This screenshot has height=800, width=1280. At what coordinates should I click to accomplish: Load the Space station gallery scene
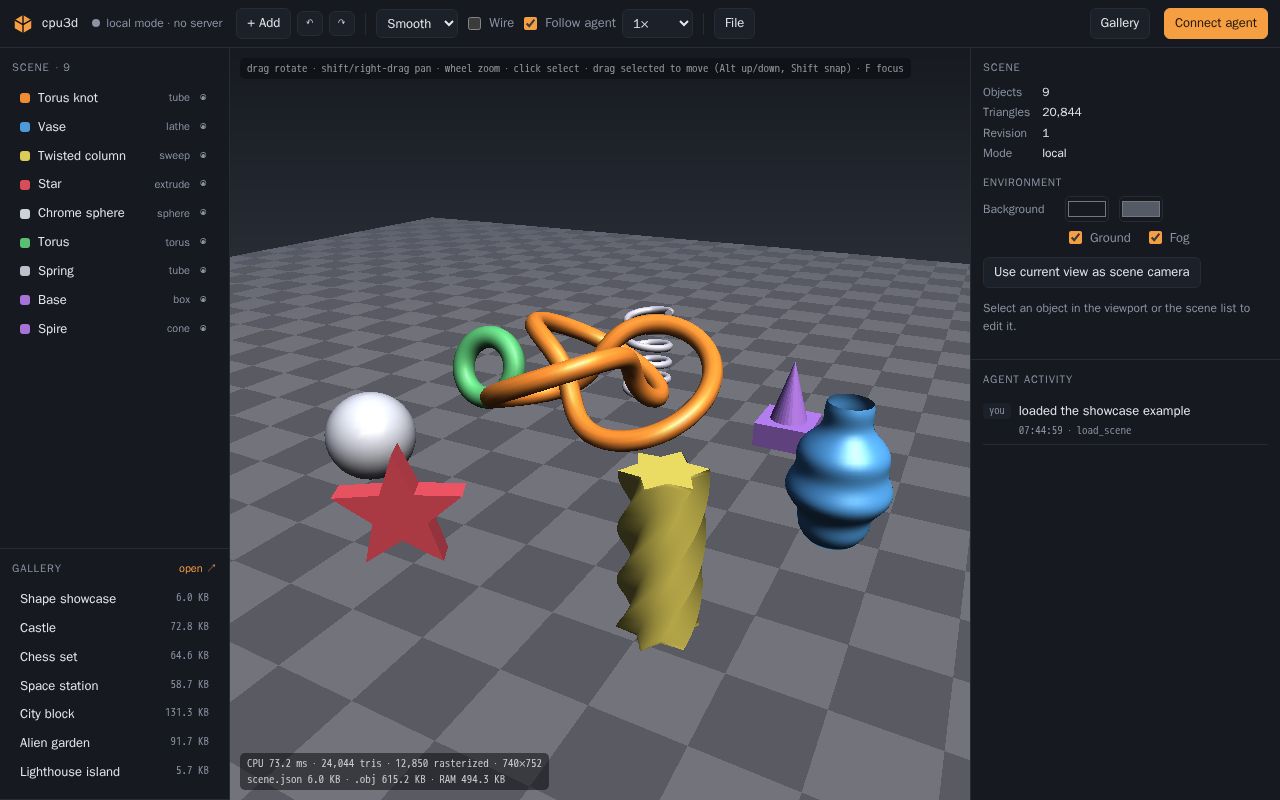pyautogui.click(x=114, y=686)
